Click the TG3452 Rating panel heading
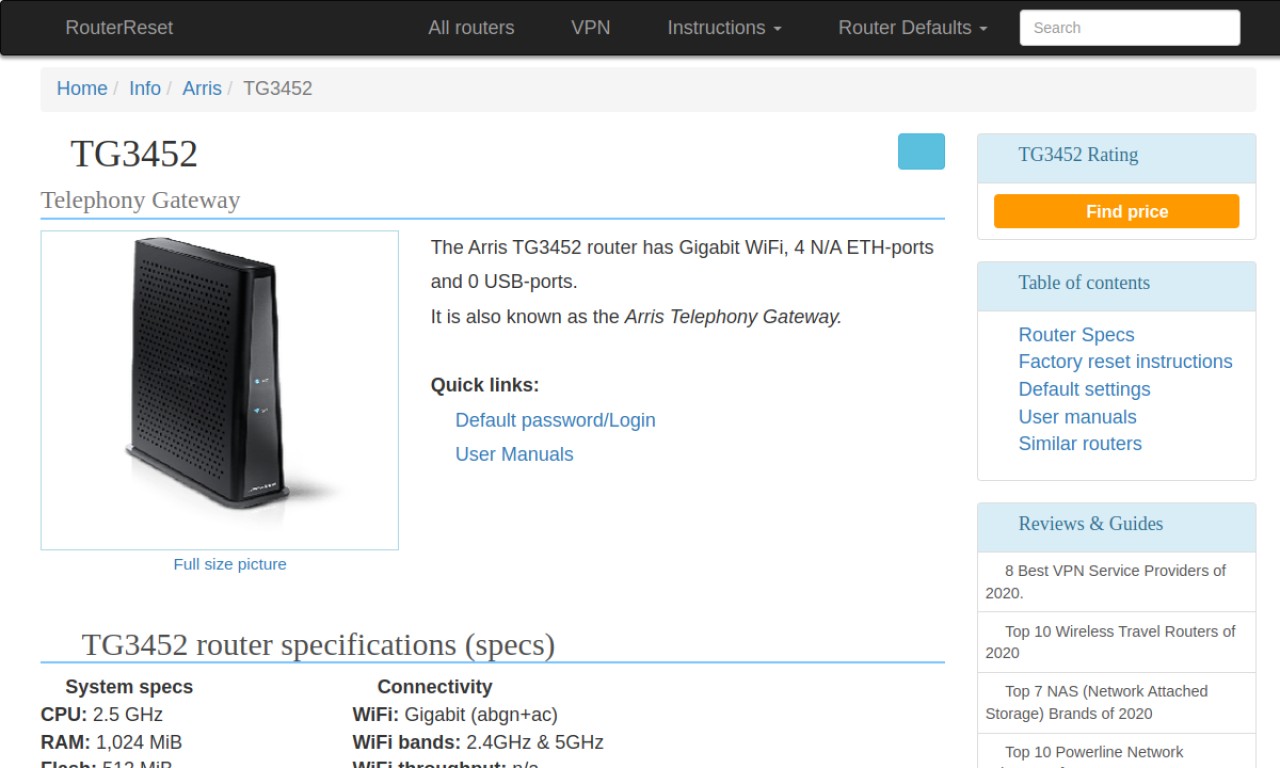 tap(1078, 155)
